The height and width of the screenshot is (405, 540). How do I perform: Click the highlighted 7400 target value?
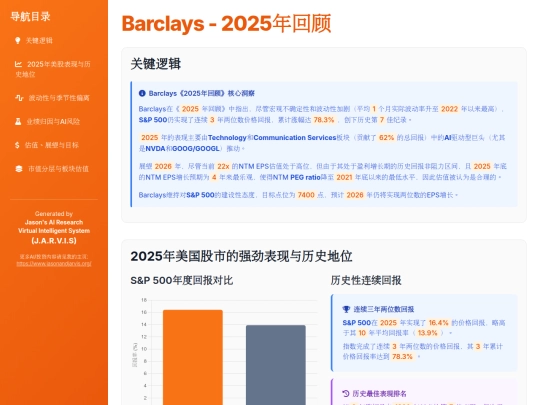pyautogui.click(x=306, y=195)
